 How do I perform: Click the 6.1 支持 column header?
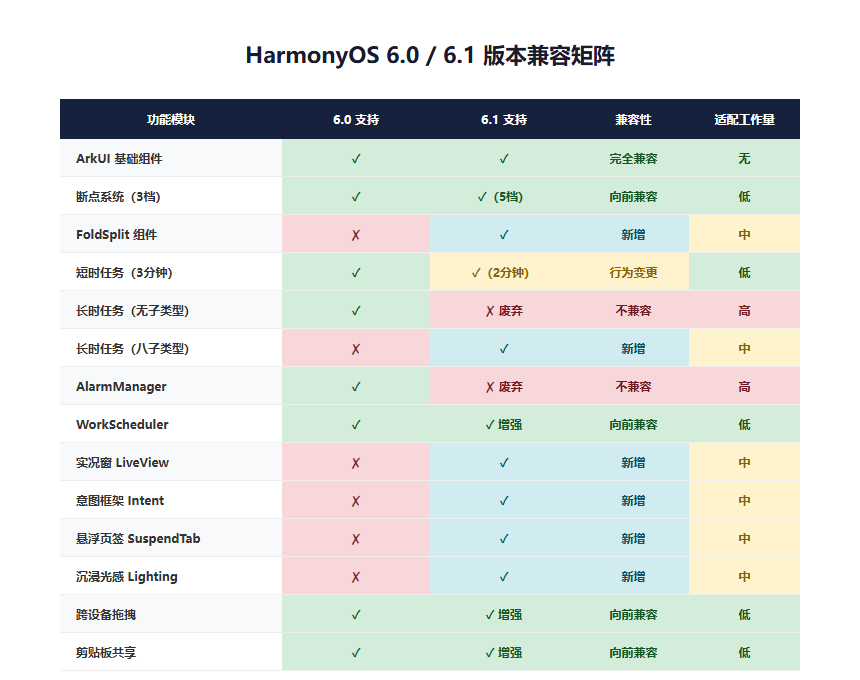coord(504,120)
